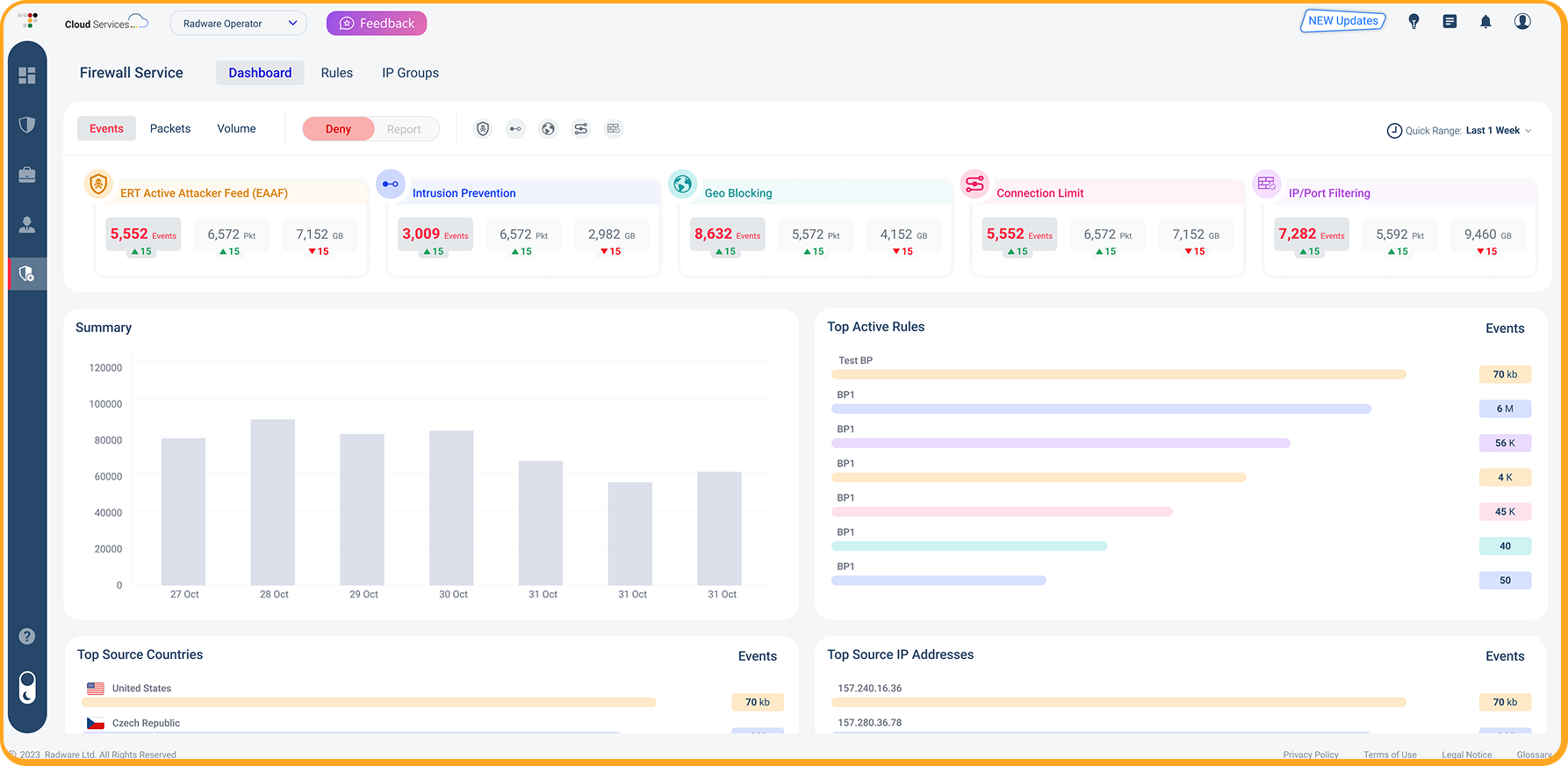The image size is (1568, 766).
Task: Toggle the dark mode switch in sidebar
Action: pos(27,688)
